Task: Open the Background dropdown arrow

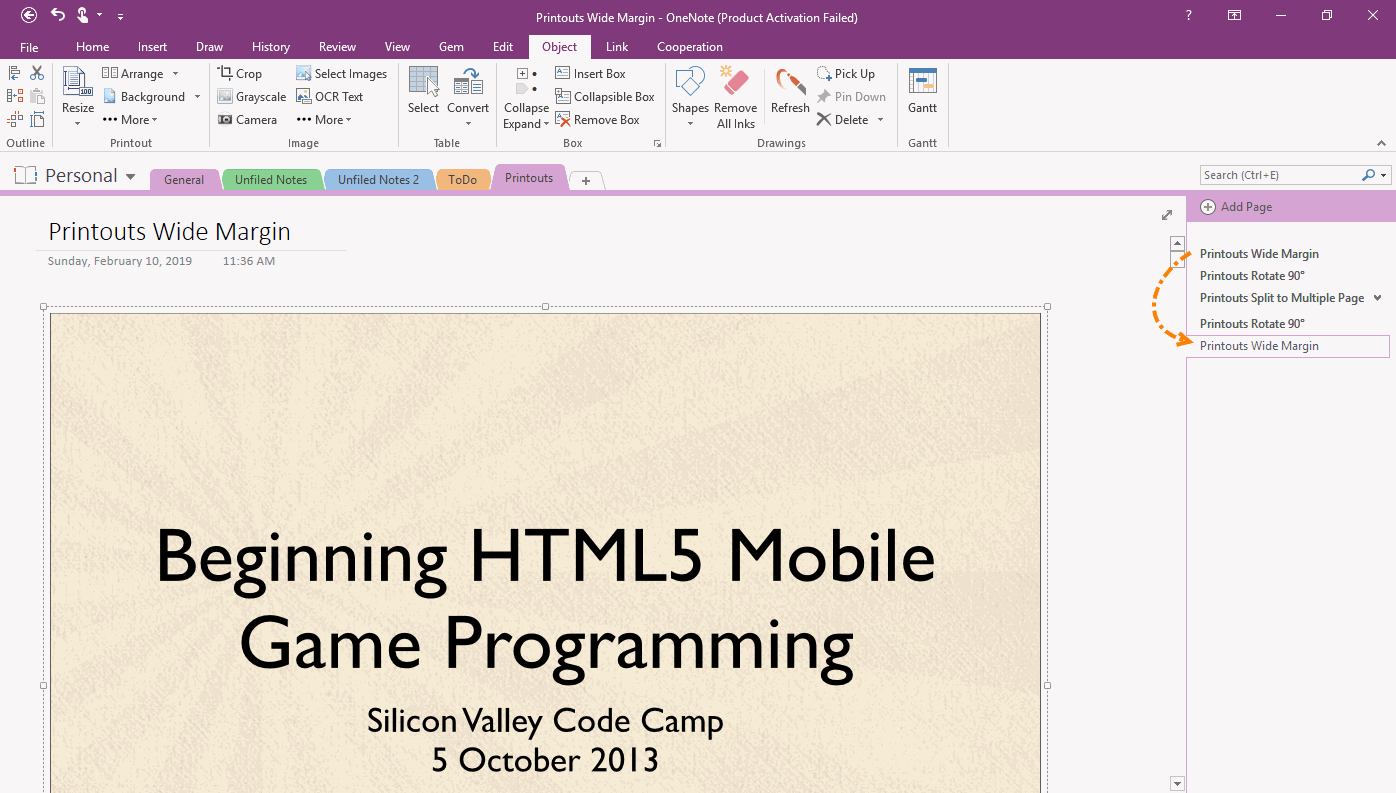Action: point(197,97)
